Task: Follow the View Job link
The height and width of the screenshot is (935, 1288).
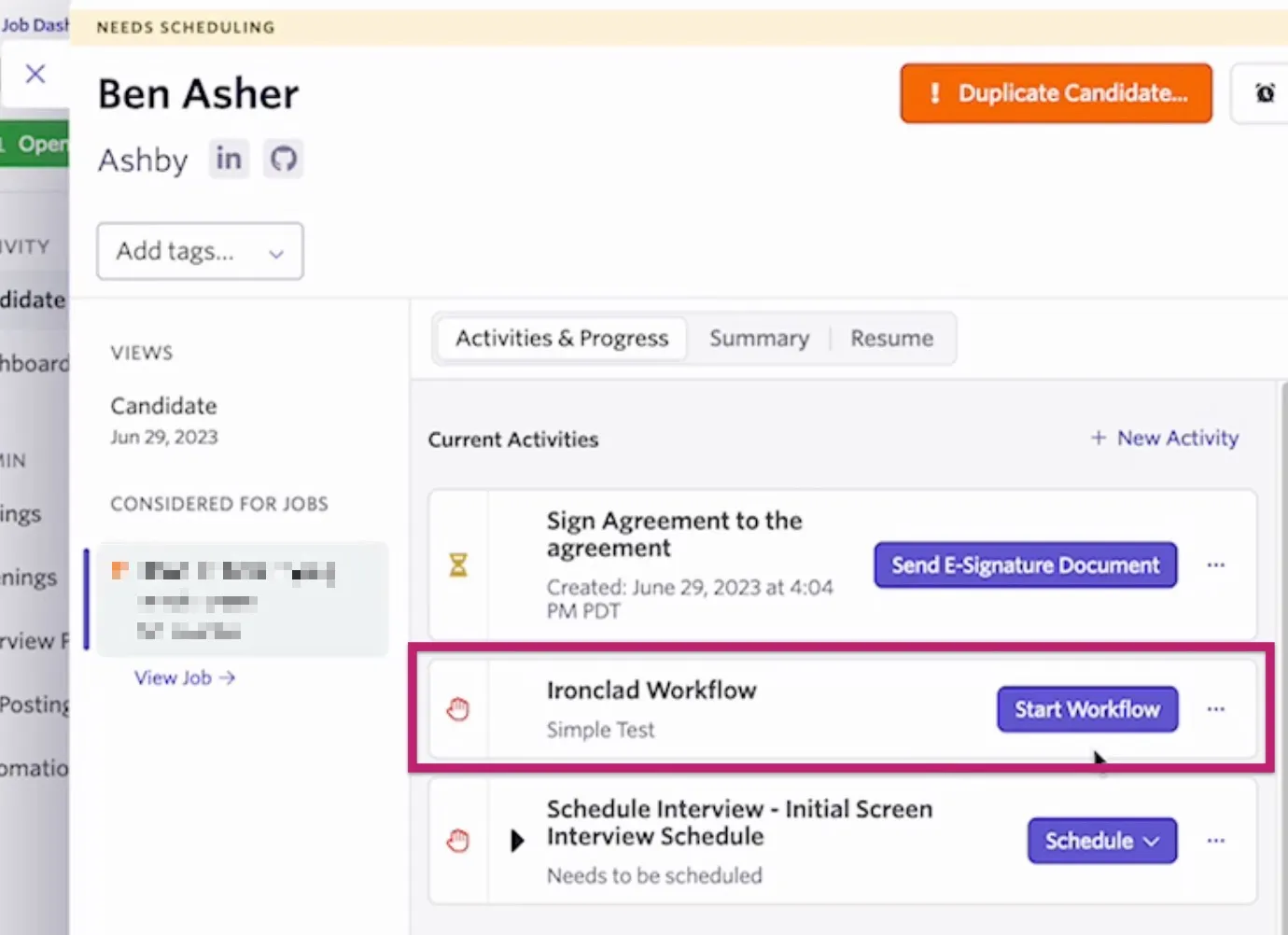Action: tap(184, 677)
